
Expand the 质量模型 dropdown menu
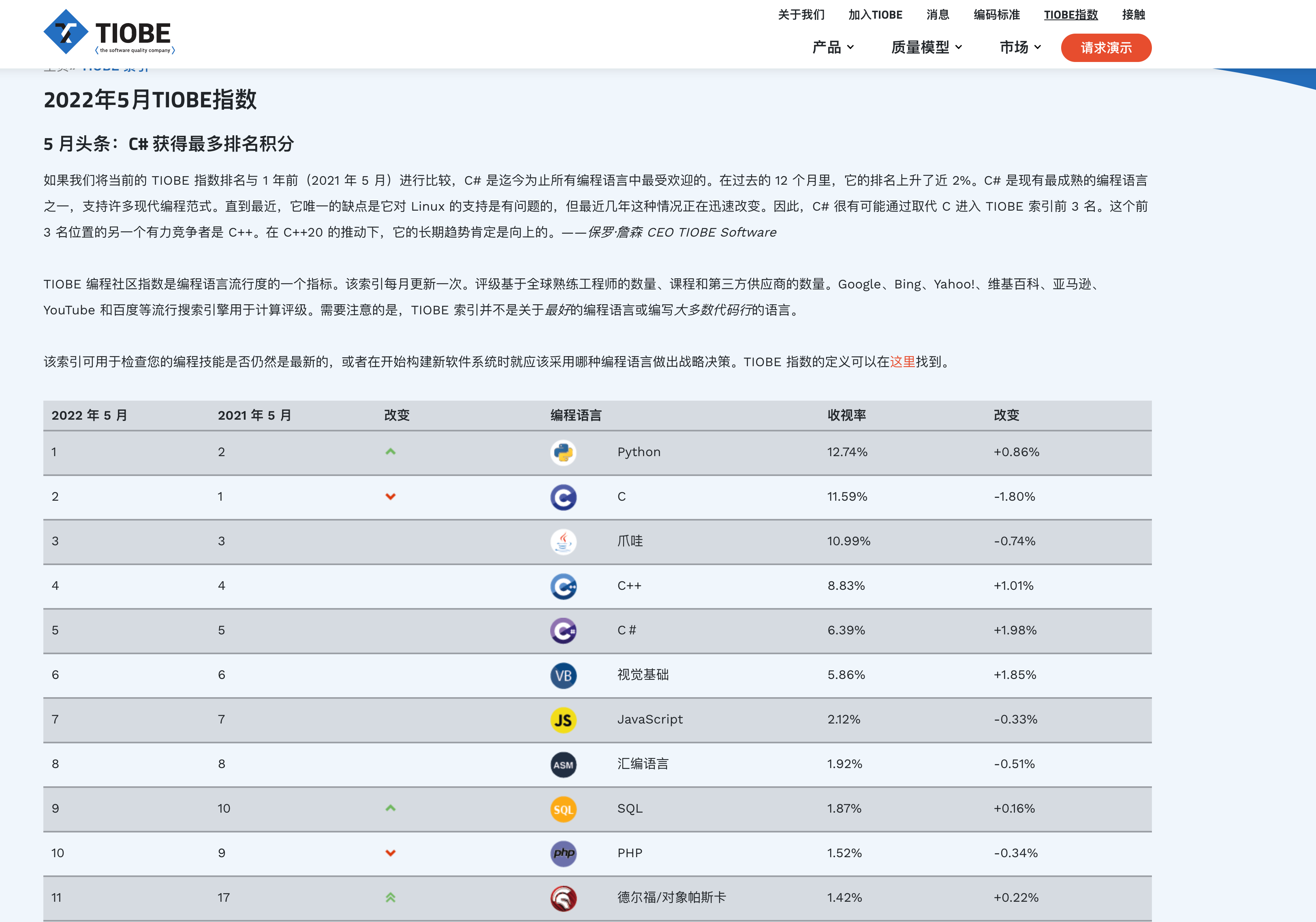[x=926, y=47]
